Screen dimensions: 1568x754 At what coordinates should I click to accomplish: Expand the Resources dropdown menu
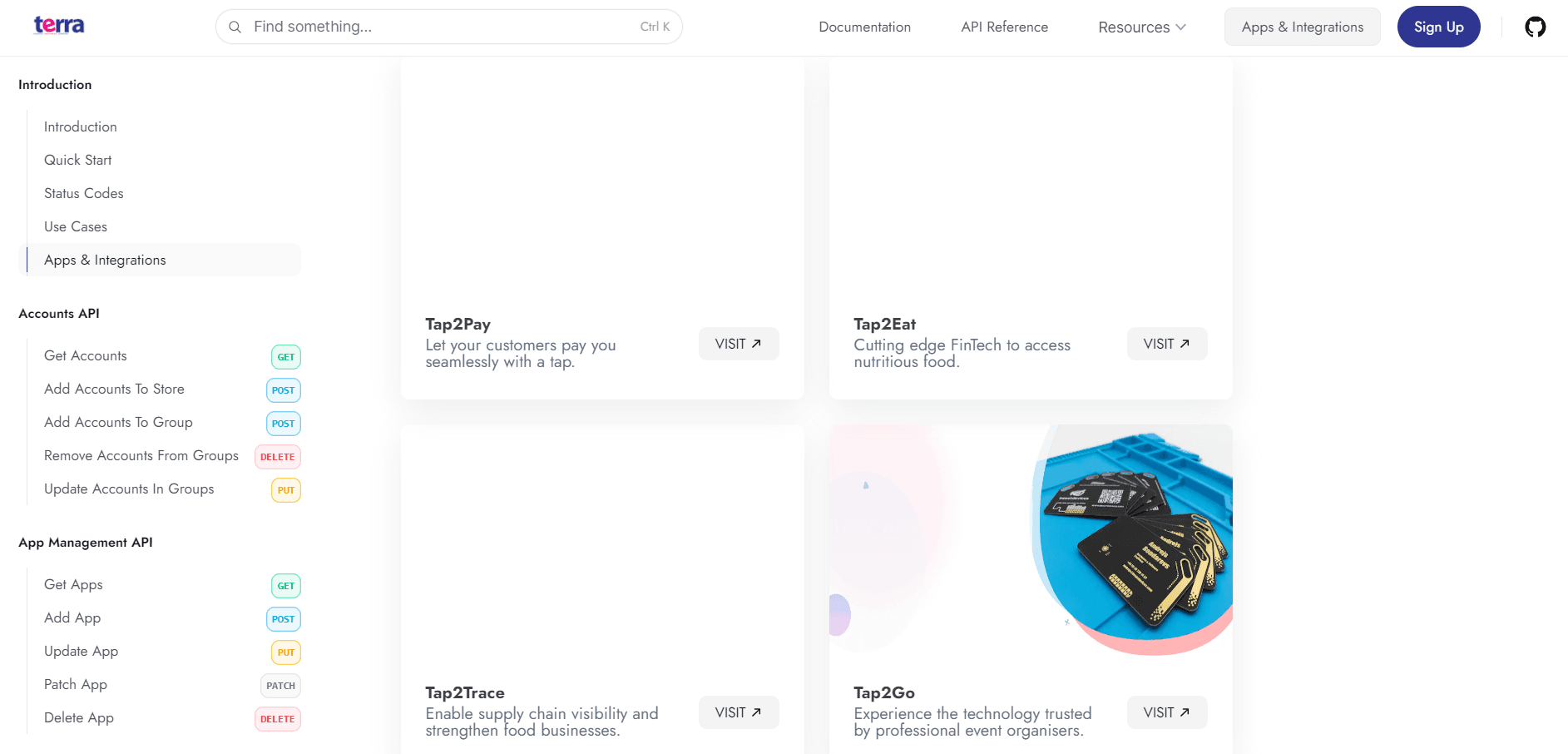point(1141,27)
